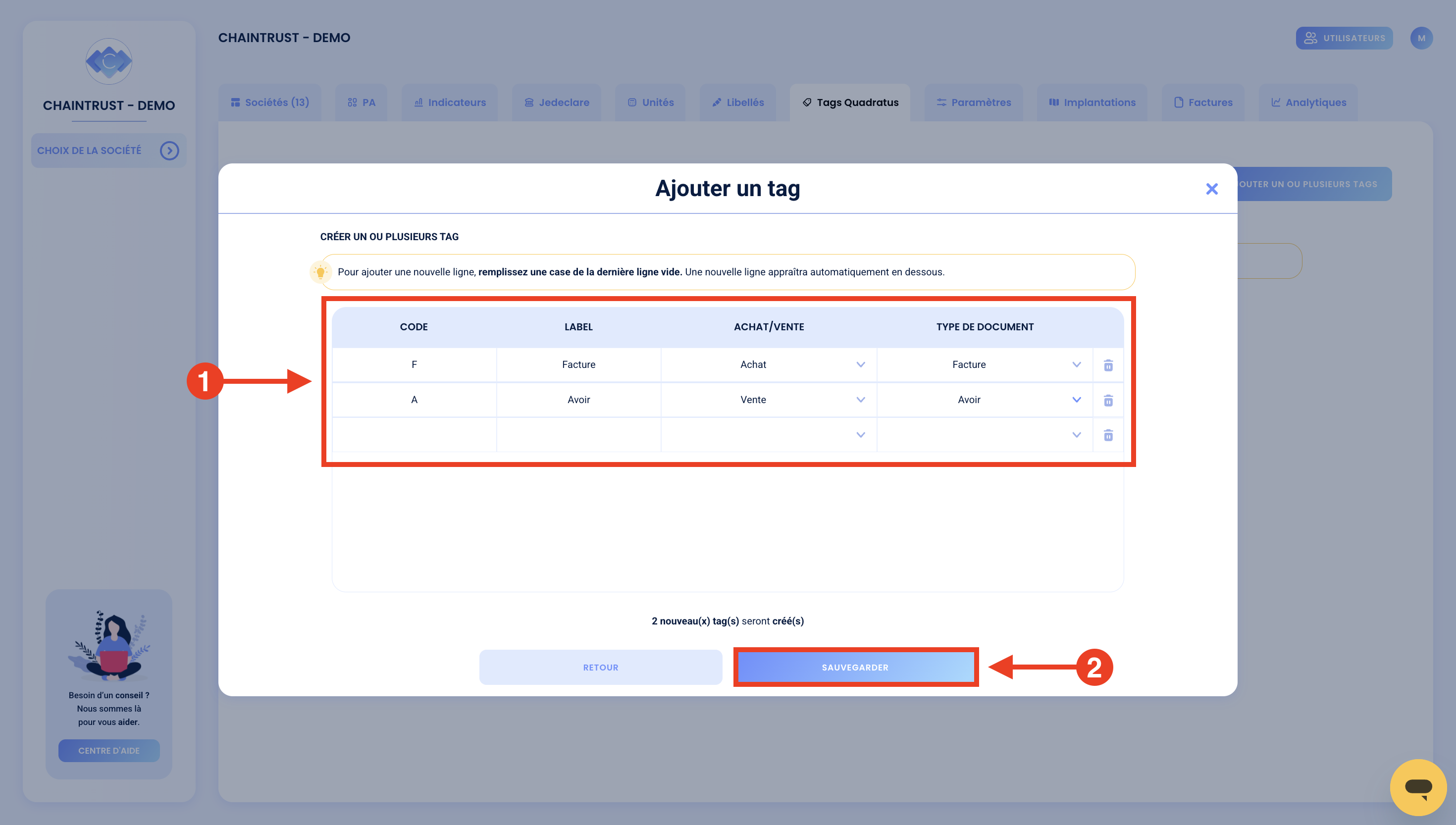This screenshot has height=825, width=1456.
Task: Switch to the Analytiques tab
Action: pyautogui.click(x=1308, y=103)
